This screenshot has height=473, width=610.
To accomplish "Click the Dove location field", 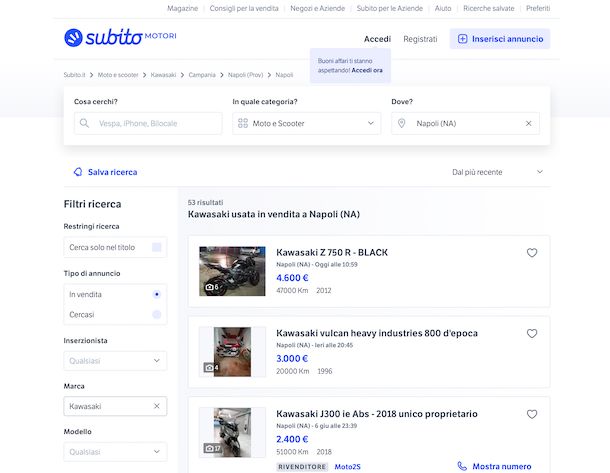I will [x=465, y=123].
